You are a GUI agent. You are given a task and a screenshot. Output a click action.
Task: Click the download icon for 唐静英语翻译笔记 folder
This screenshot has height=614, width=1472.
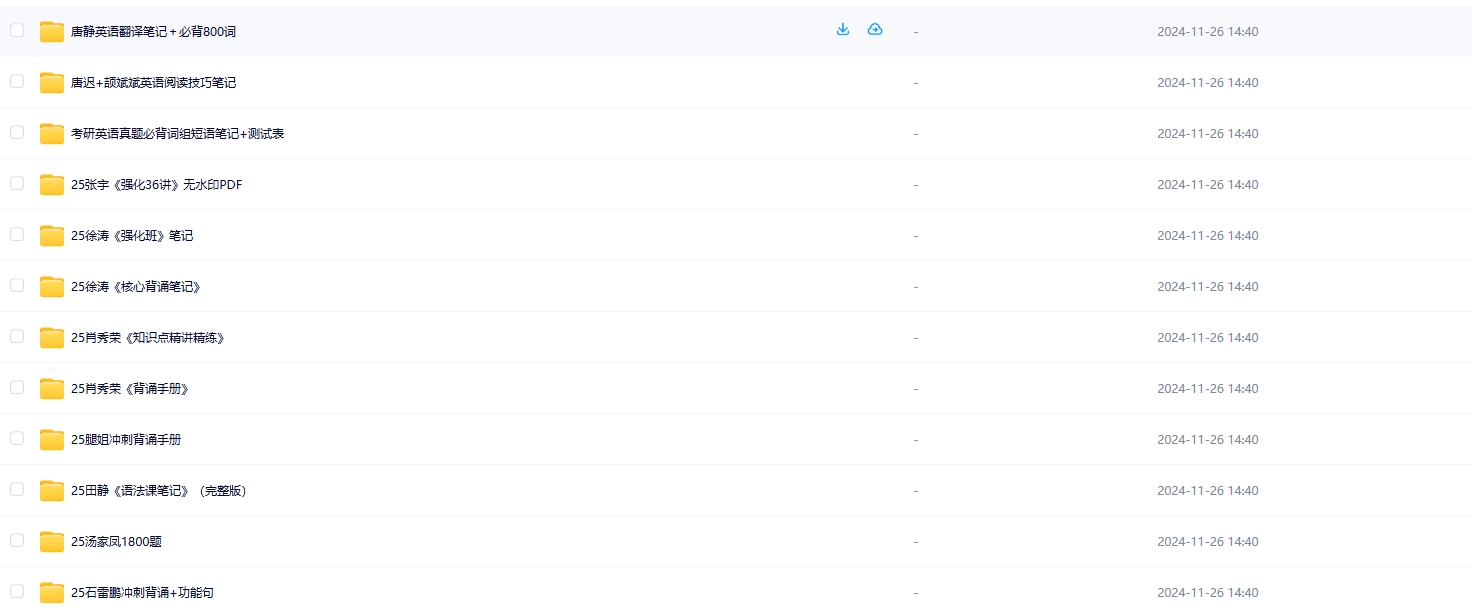(843, 30)
